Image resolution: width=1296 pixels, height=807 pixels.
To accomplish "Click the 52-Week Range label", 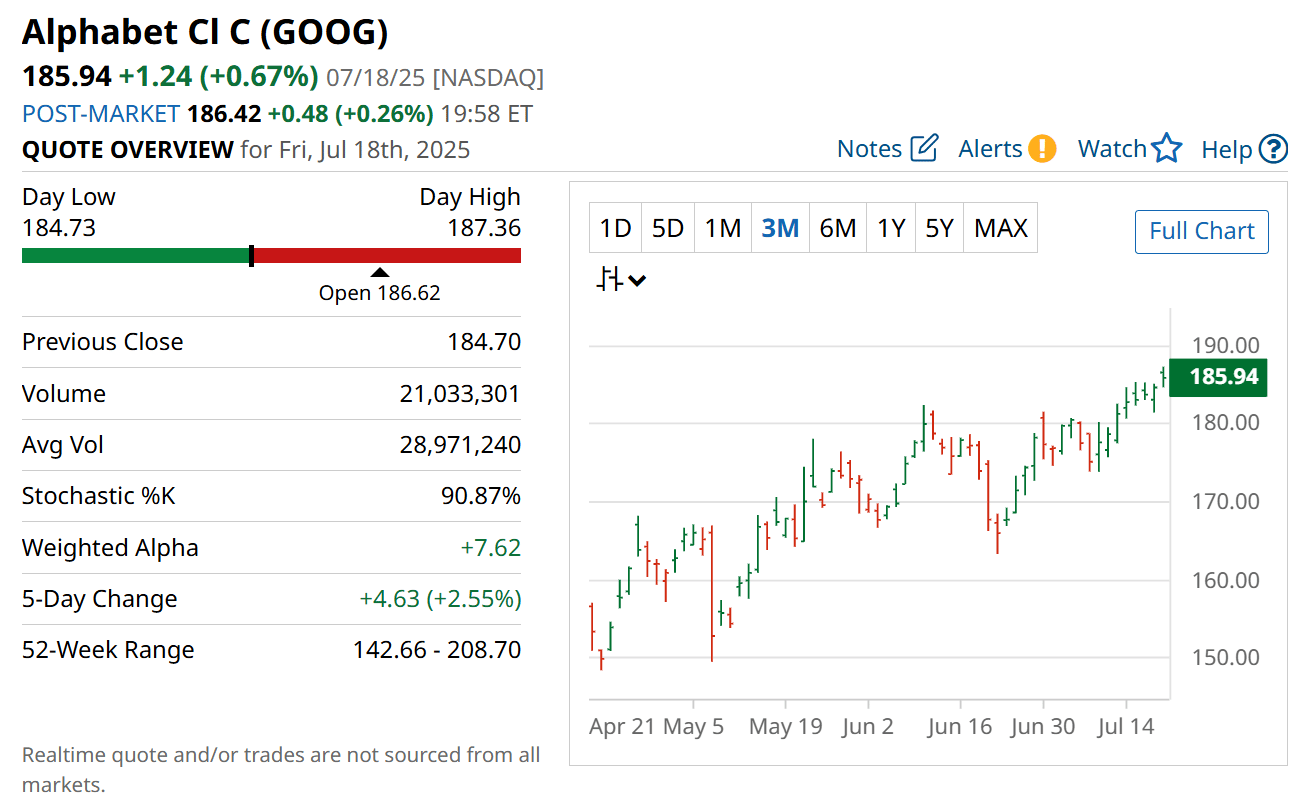I will pos(108,650).
